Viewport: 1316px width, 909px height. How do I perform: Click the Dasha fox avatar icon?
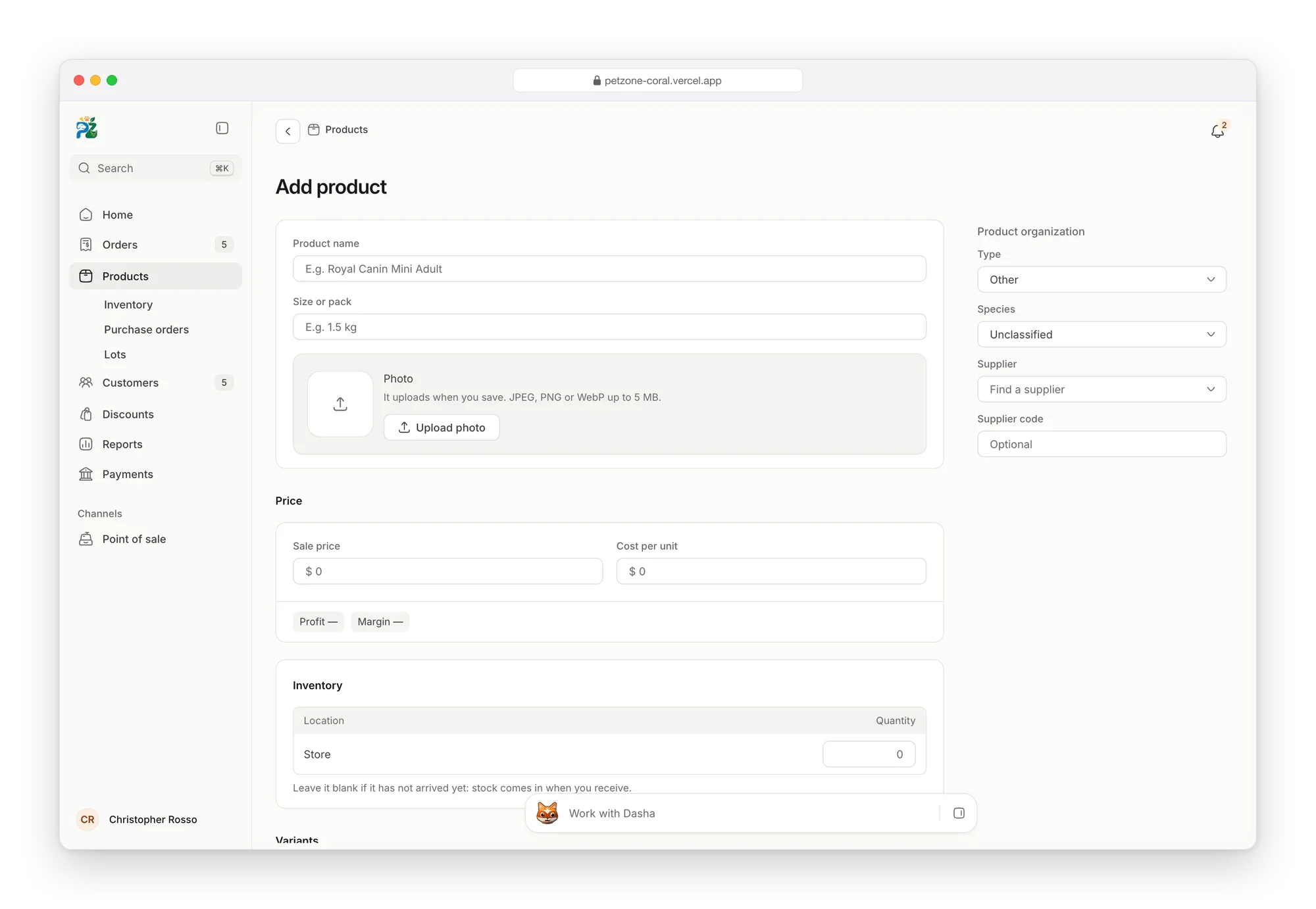click(547, 813)
